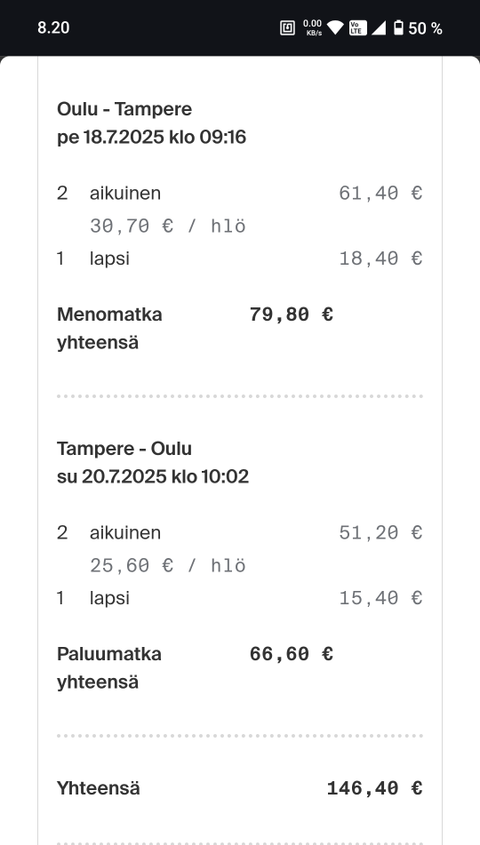The width and height of the screenshot is (480, 845).
Task: Tap the mobile signal strength icon
Action: click(379, 28)
